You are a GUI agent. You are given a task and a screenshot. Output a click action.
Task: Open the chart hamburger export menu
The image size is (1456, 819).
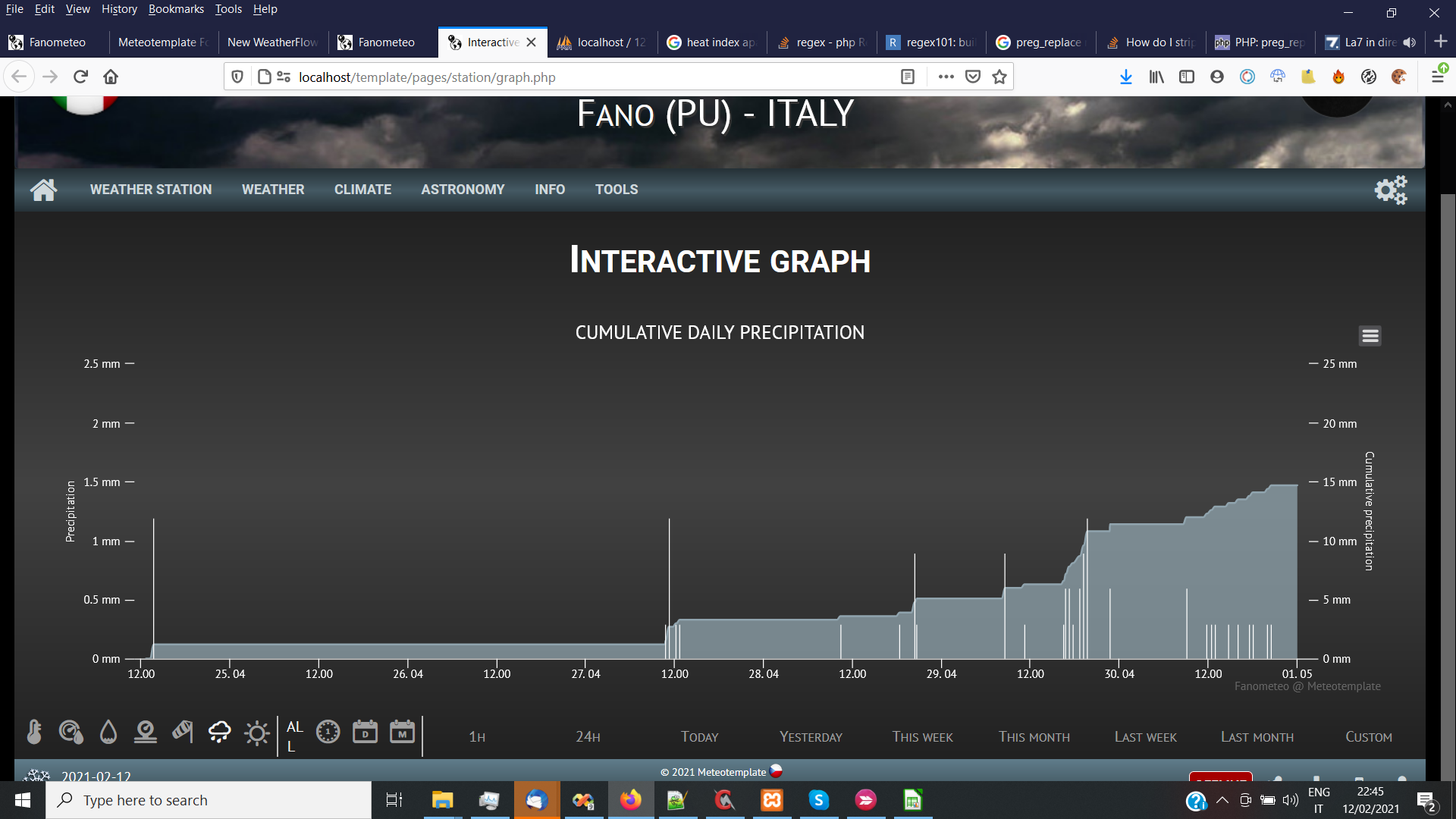tap(1370, 335)
